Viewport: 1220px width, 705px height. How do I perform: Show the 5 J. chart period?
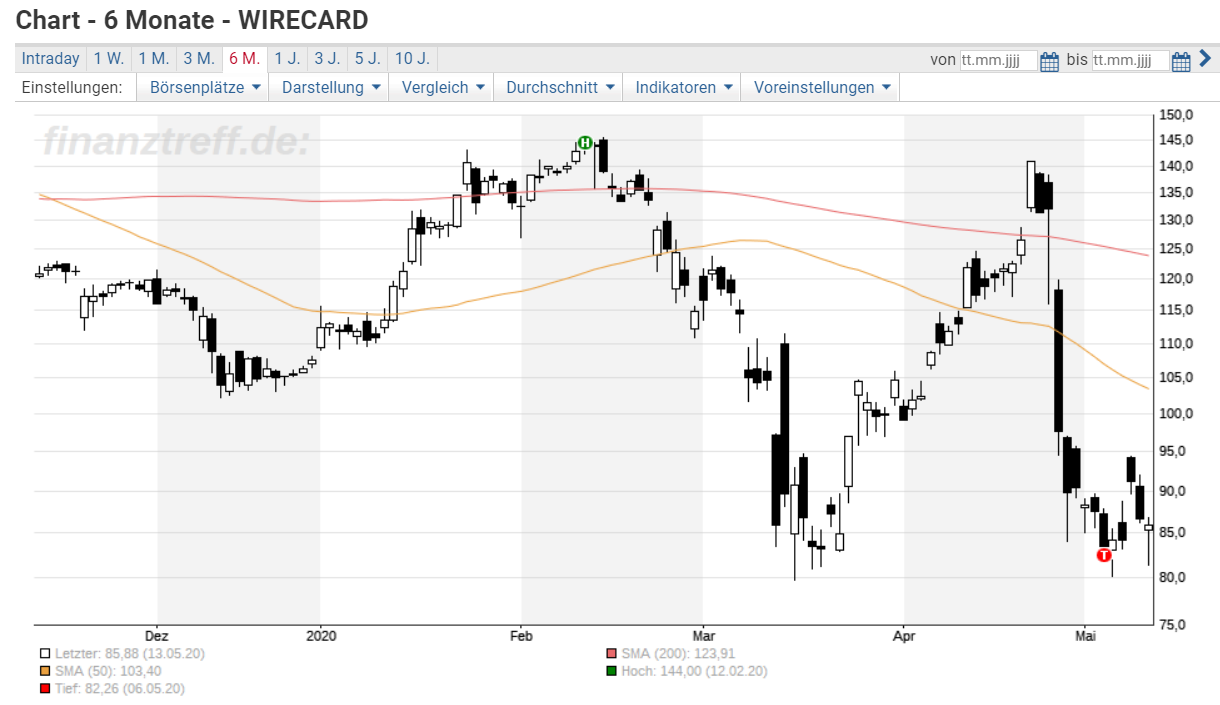[x=367, y=59]
